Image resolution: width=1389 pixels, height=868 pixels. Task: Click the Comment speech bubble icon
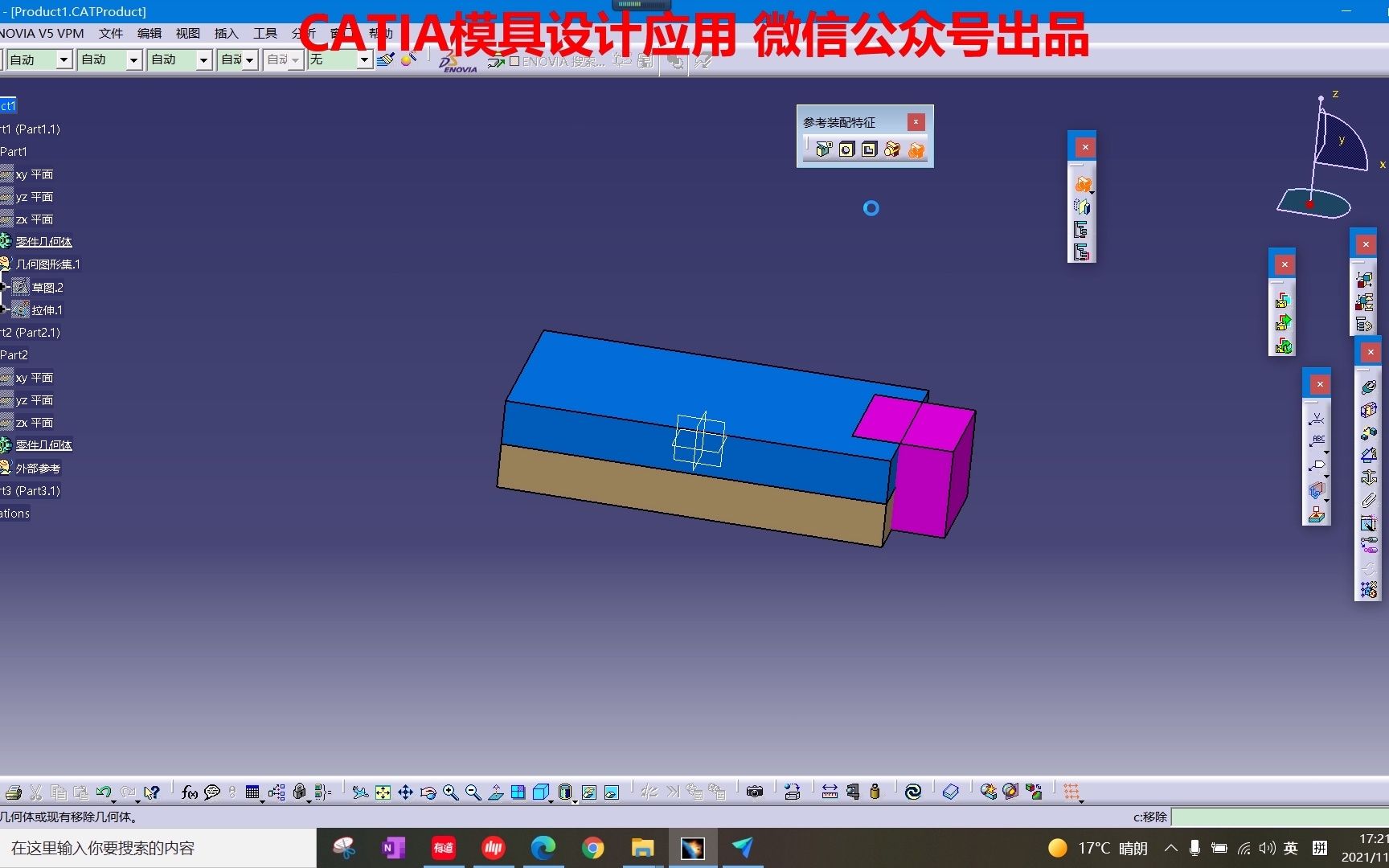point(212,792)
